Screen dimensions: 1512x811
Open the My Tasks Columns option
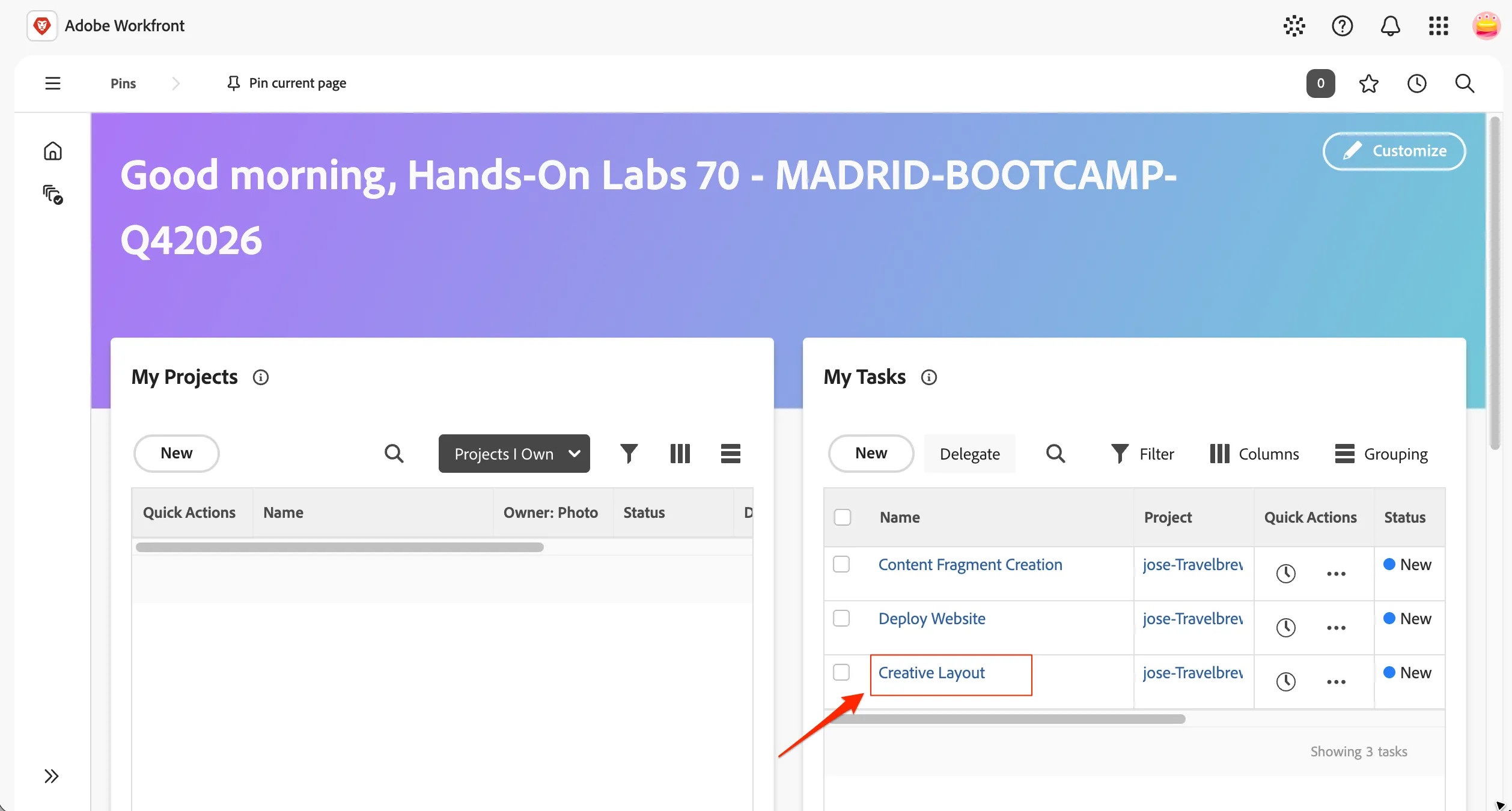point(1254,454)
